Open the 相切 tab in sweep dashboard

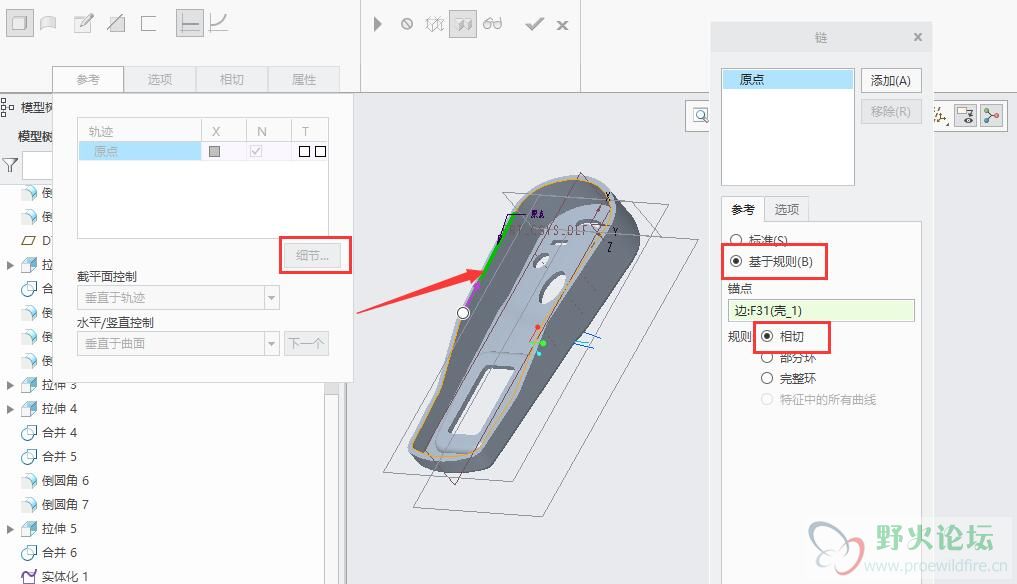pyautogui.click(x=232, y=79)
